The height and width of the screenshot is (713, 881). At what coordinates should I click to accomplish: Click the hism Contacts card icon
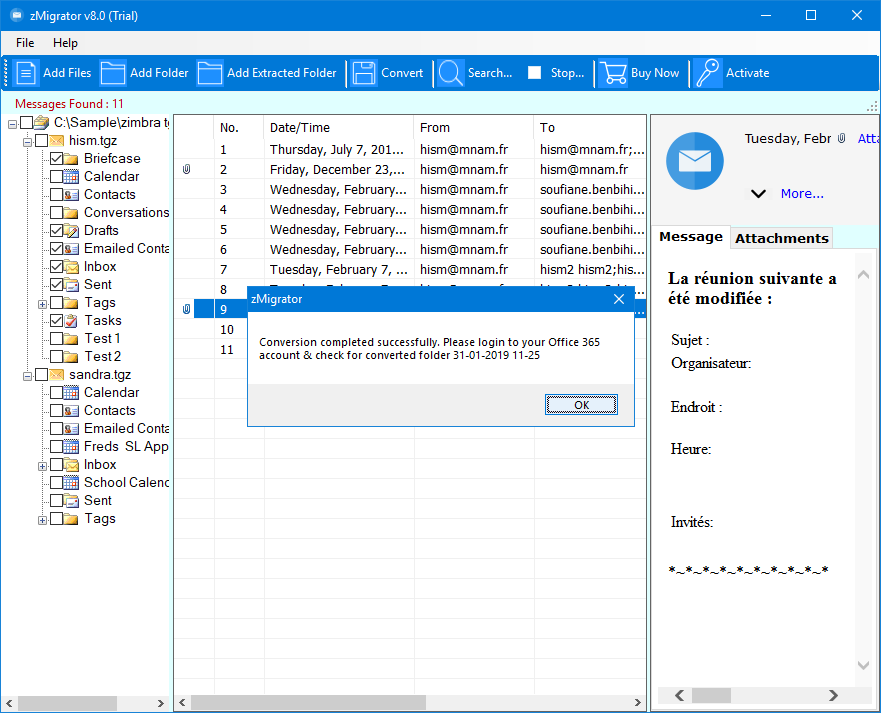(71, 194)
